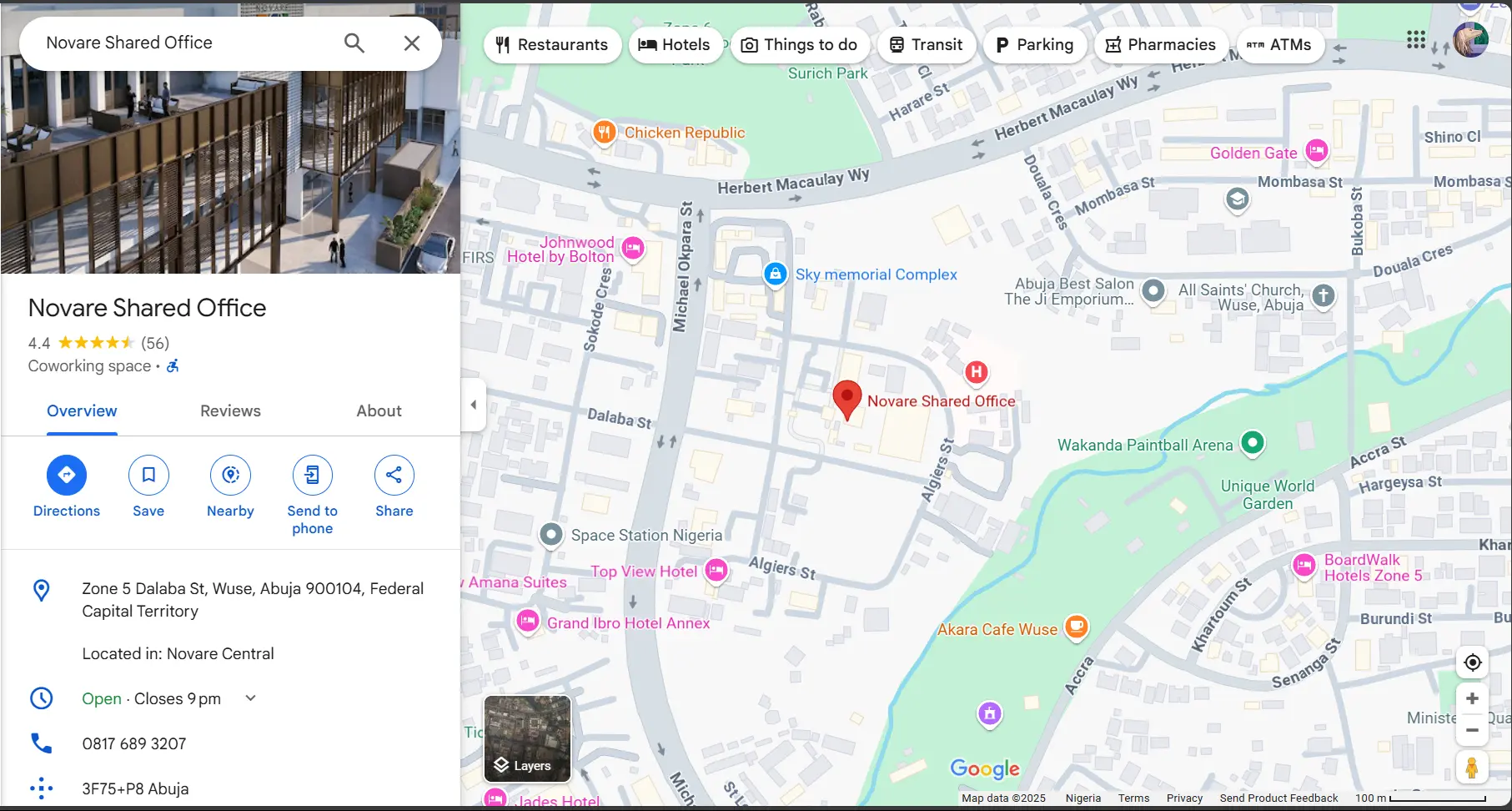Collapse the side information panel
Image resolution: width=1512 pixels, height=811 pixels.
pos(473,404)
